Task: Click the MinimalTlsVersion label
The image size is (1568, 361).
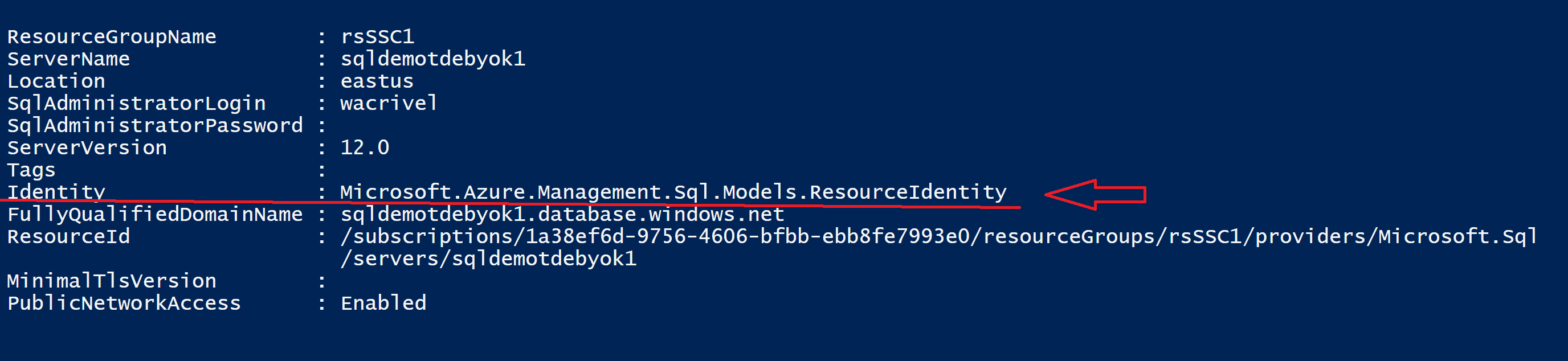Action: pos(112,281)
